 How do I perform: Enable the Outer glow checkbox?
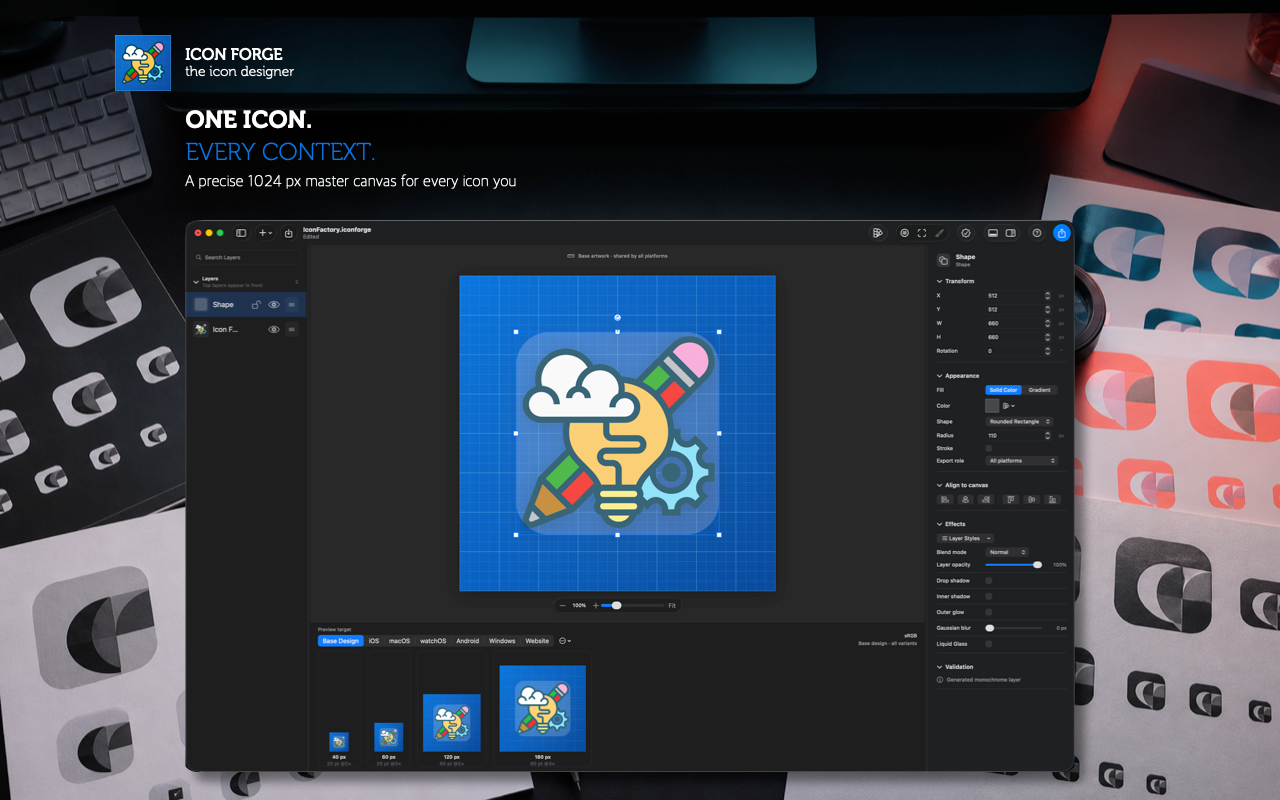click(989, 612)
